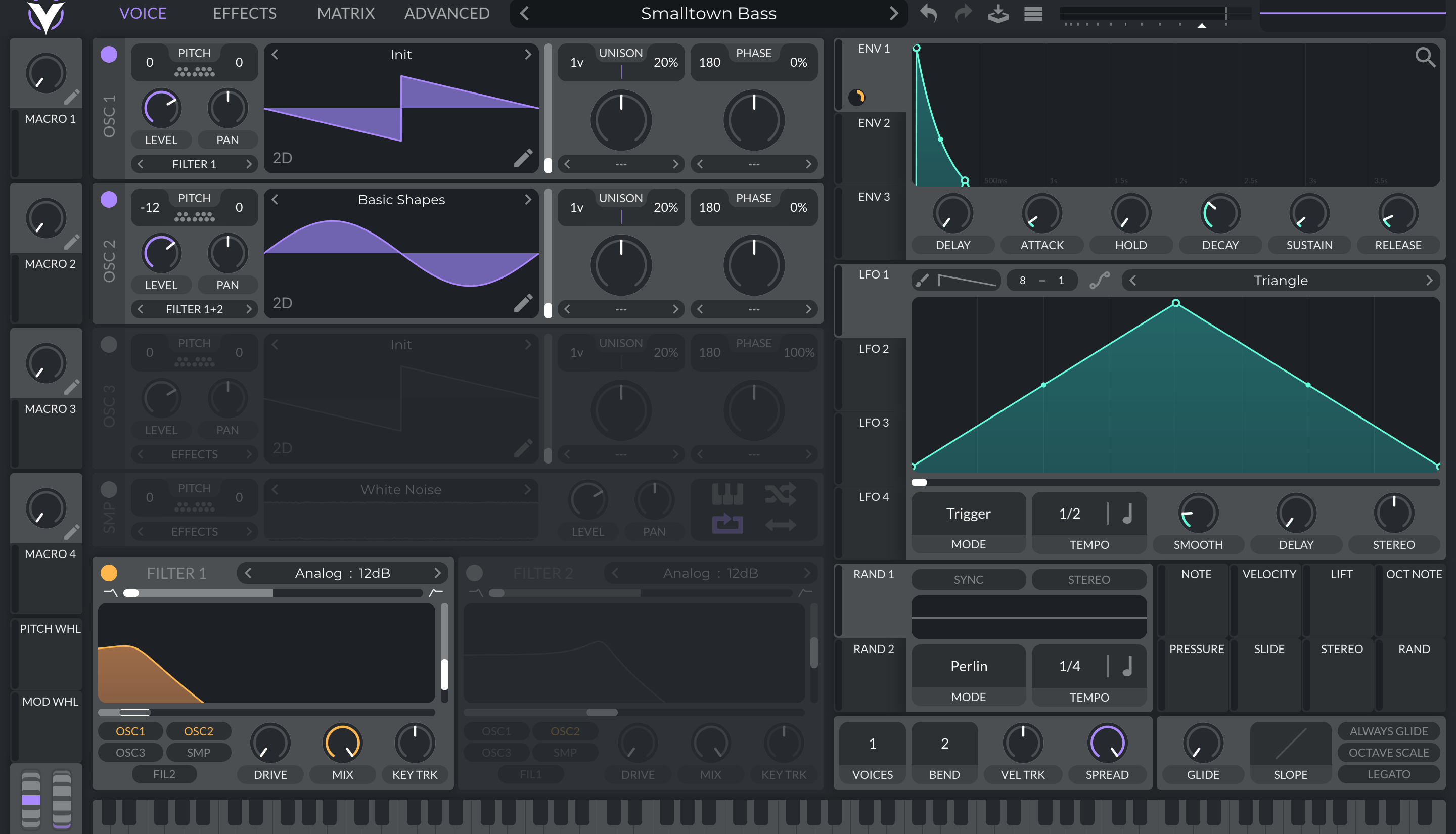Click LFO 1 grid size 8 value
The height and width of the screenshot is (834, 1456).
[1022, 280]
